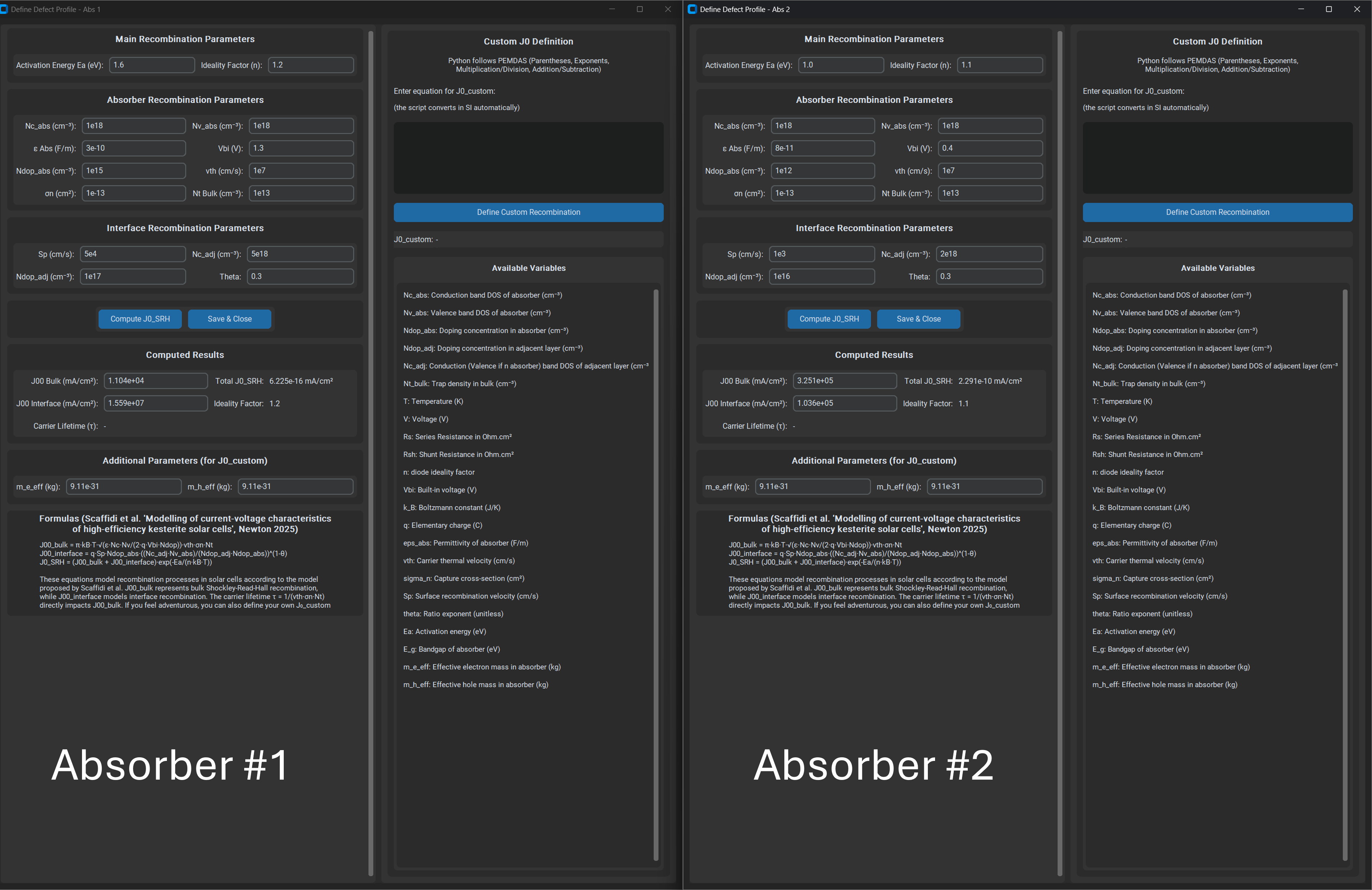Select the J00 Interface result field in Abs 2
Image resolution: width=1372 pixels, height=890 pixels.
pos(844,403)
